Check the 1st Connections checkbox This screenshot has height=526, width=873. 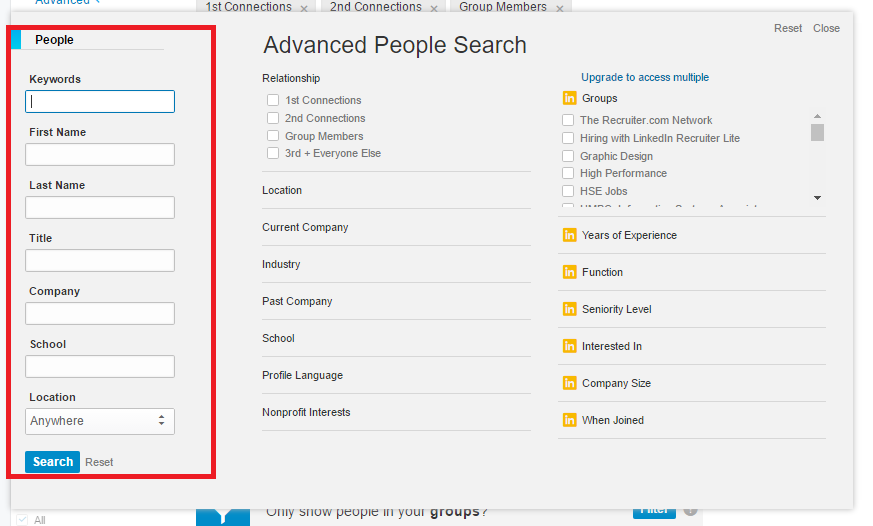pos(273,100)
